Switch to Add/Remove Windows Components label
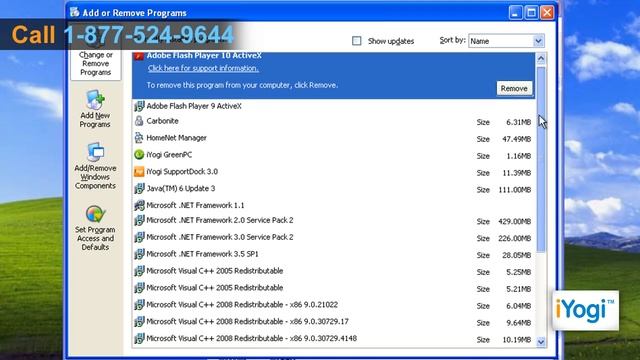640x360 pixels. pyautogui.click(x=95, y=177)
